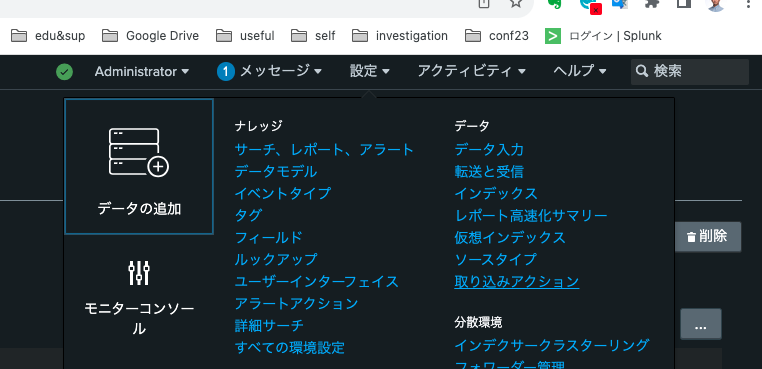This screenshot has width=762, height=369.
Task: Open the investigation bookmark folder
Action: point(399,35)
